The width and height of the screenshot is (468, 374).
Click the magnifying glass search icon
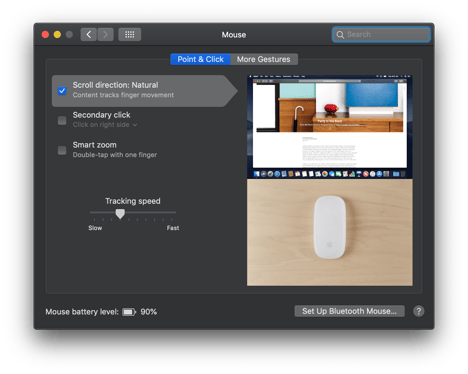click(x=340, y=35)
